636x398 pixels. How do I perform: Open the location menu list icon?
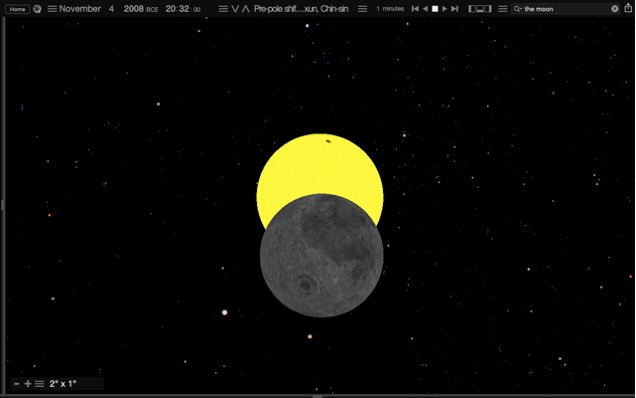223,9
